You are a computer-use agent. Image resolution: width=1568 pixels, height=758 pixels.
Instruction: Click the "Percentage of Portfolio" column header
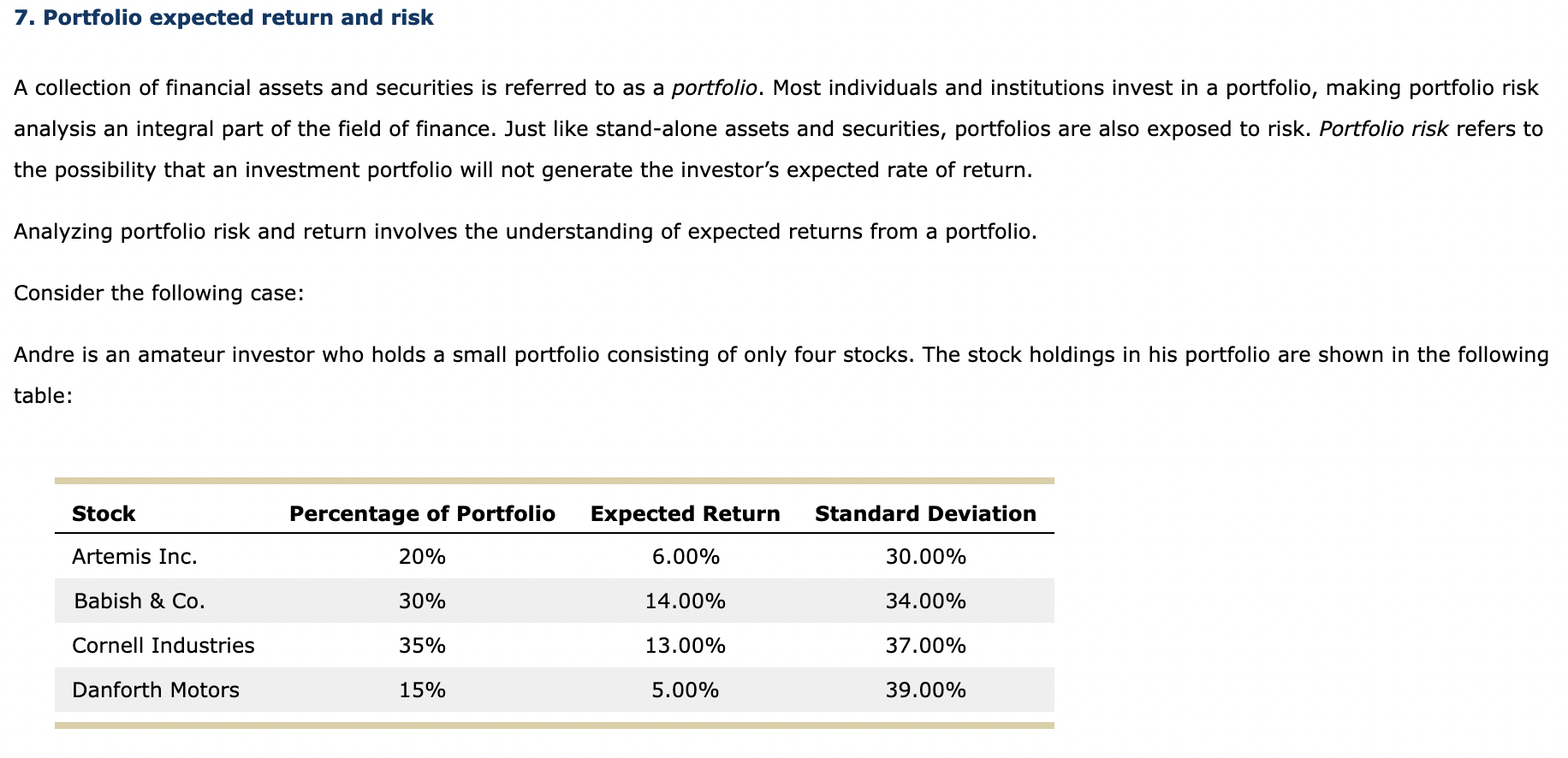[x=422, y=513]
